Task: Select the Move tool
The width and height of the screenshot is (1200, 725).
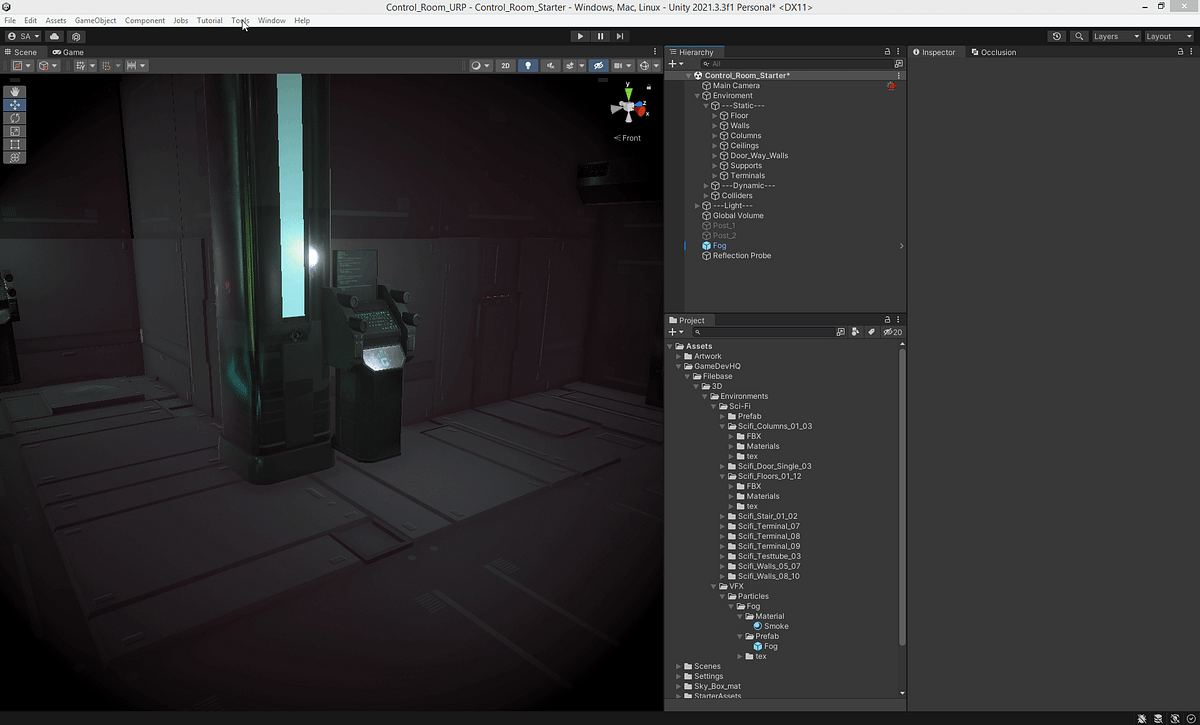Action: pyautogui.click(x=14, y=104)
